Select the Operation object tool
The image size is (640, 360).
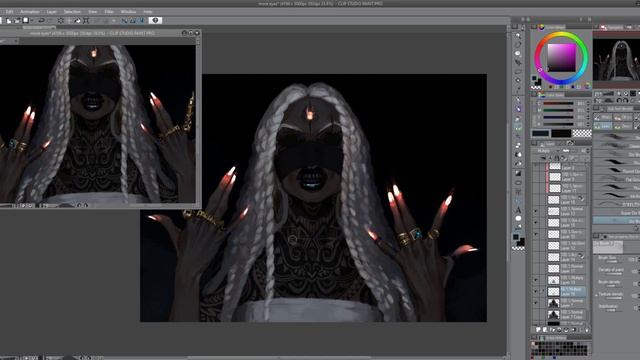click(x=518, y=53)
